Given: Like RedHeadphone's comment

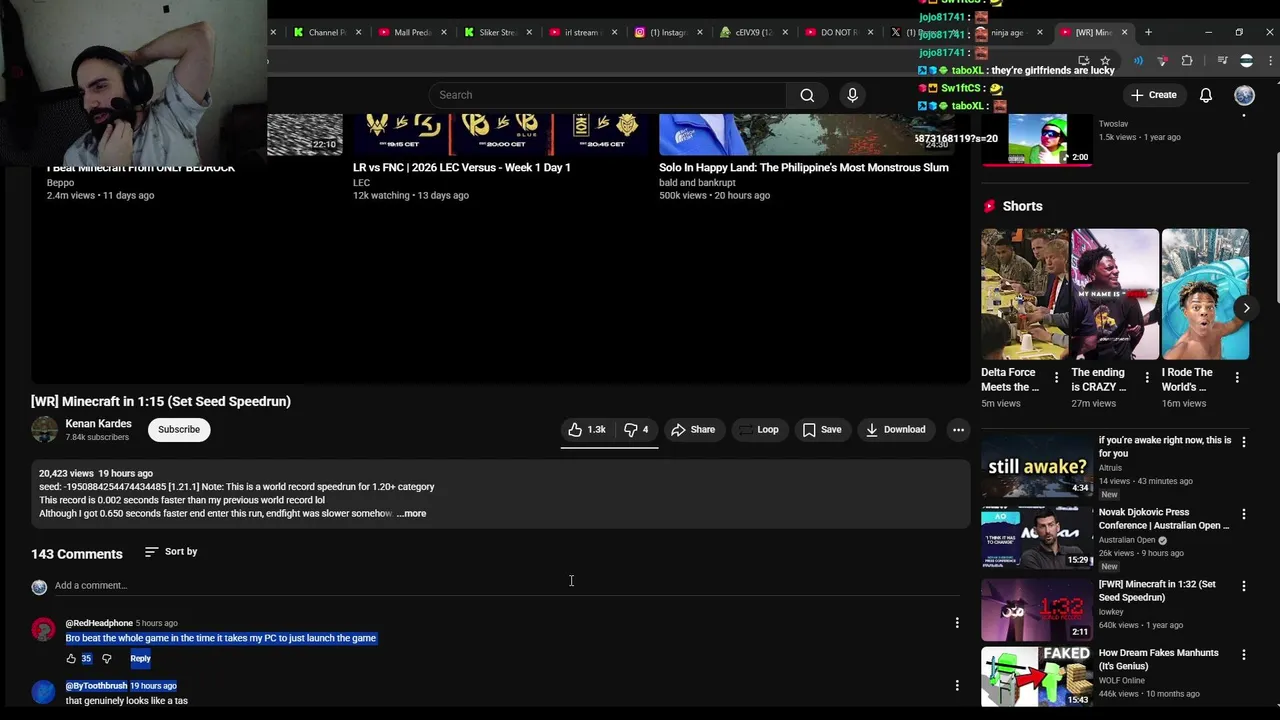Looking at the screenshot, I should (71, 658).
